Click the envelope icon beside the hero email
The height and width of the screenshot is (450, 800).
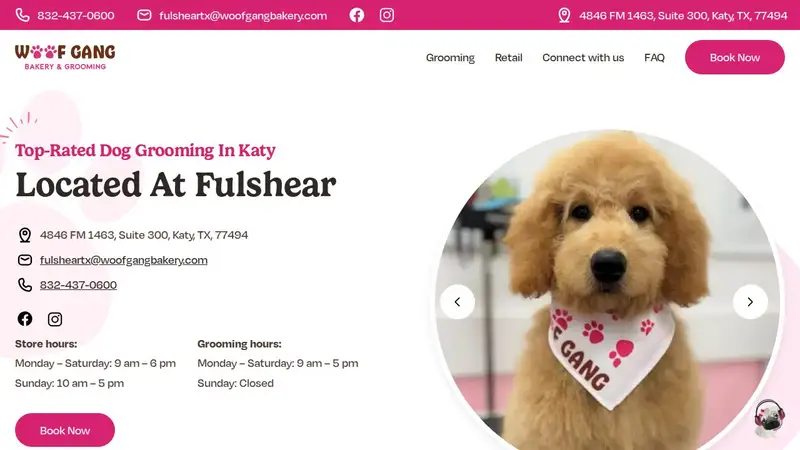(x=25, y=260)
